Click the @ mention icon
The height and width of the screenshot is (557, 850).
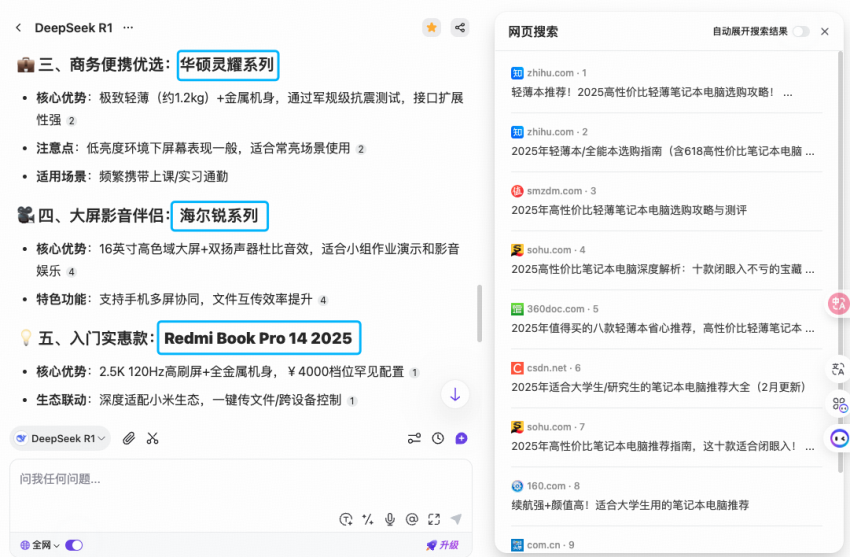412,519
